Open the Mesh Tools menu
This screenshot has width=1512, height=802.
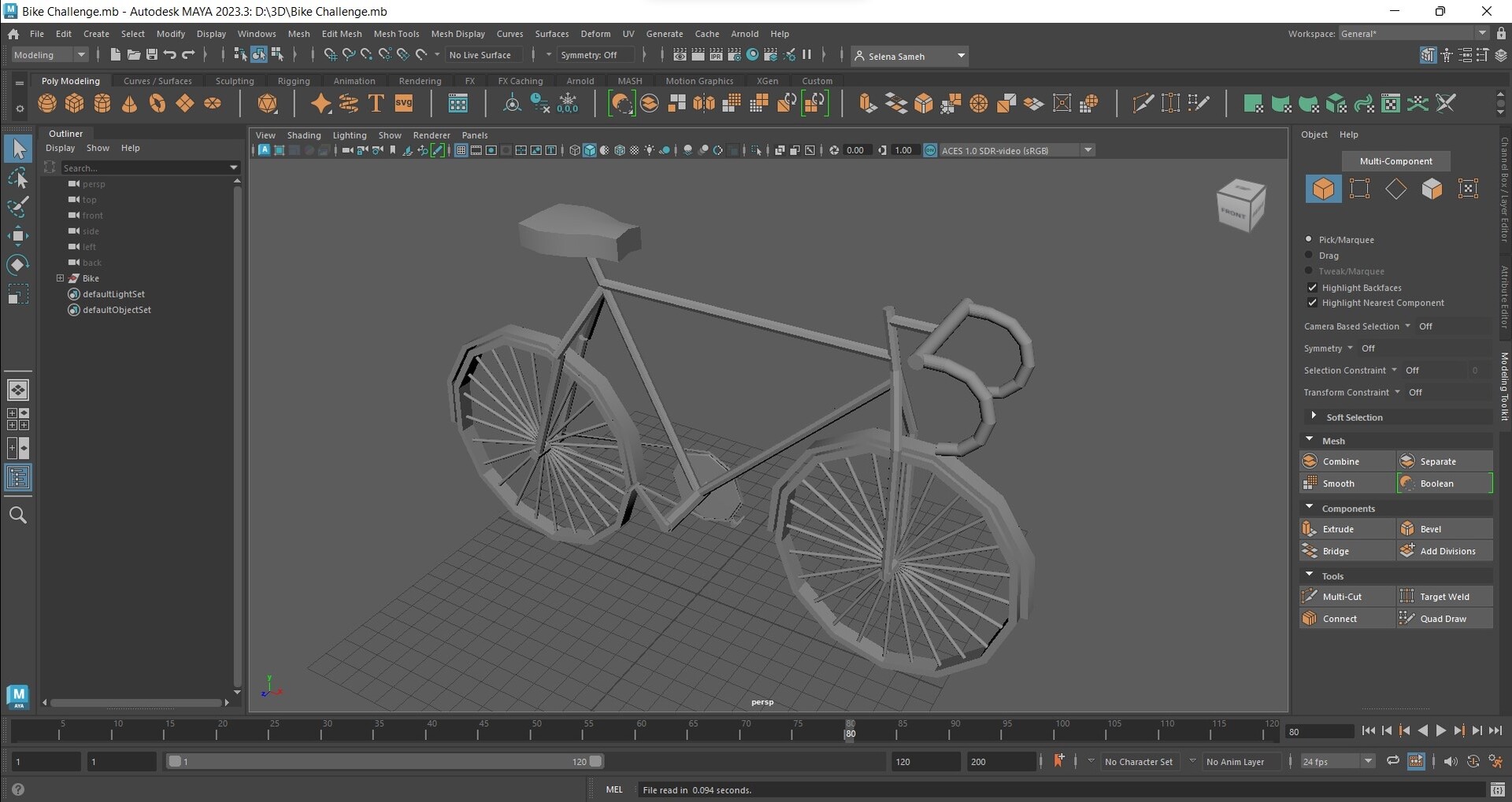point(396,34)
